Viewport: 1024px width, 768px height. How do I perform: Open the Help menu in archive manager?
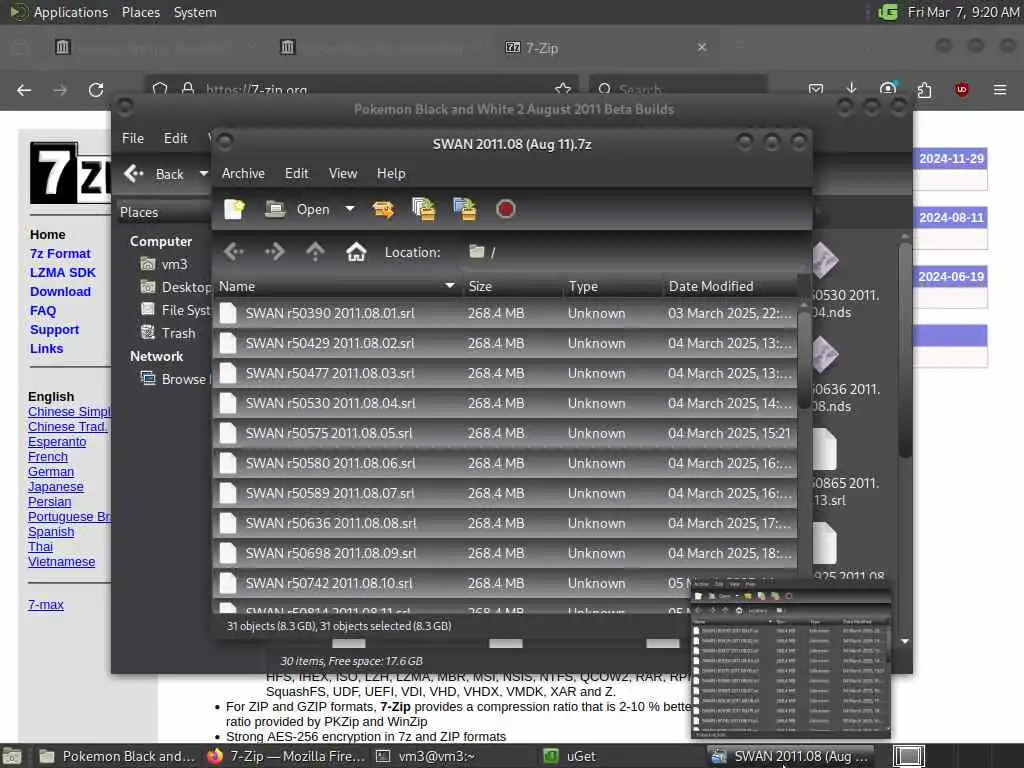(391, 173)
